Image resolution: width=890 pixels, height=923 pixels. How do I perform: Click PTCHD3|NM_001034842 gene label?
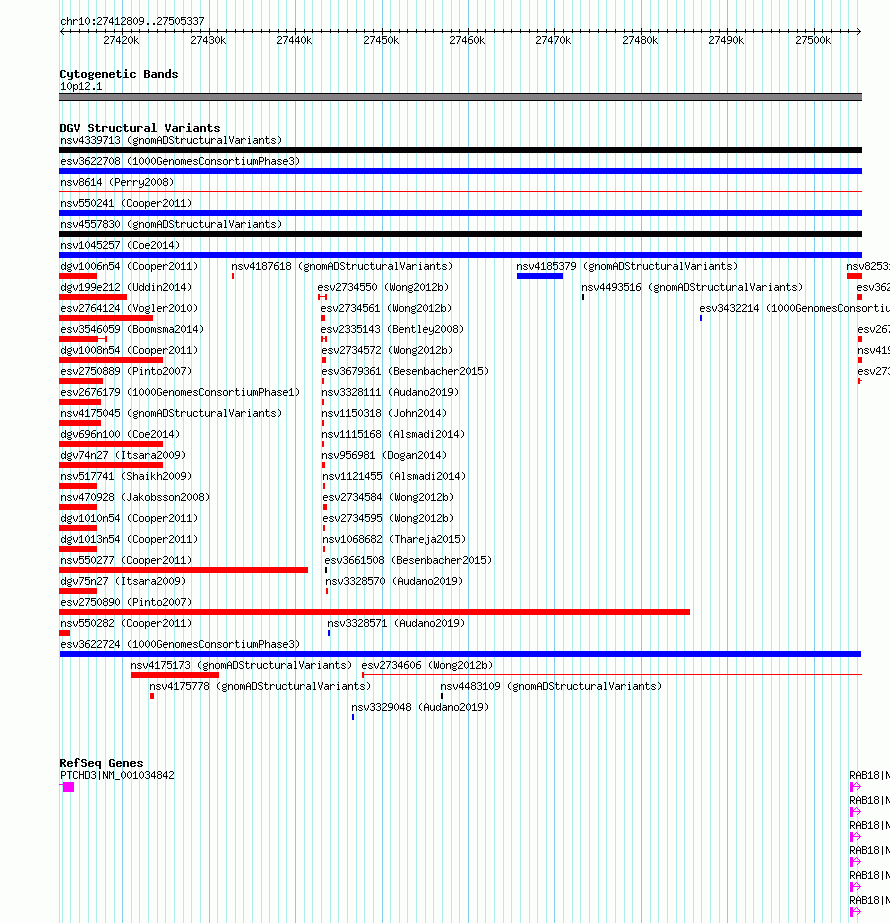tap(117, 775)
